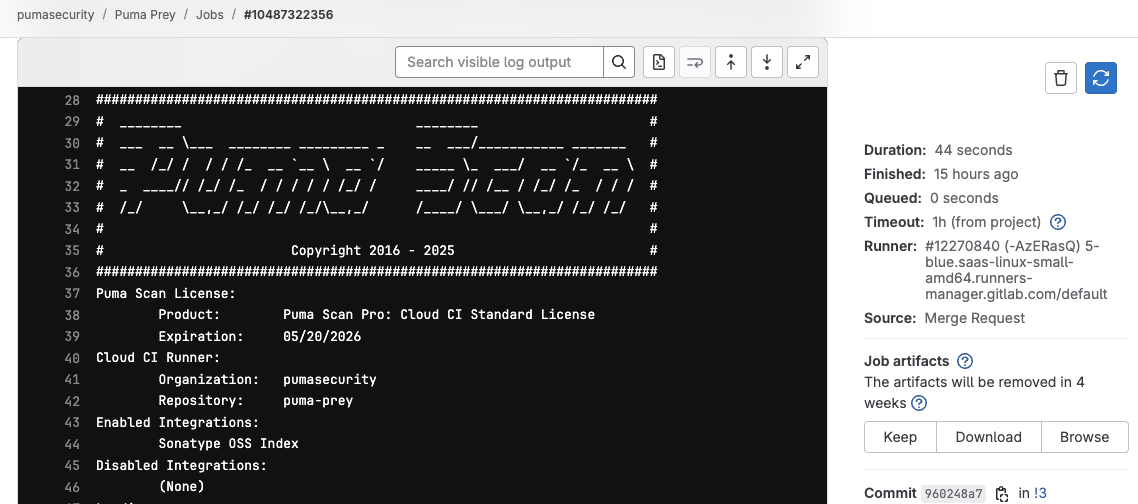This screenshot has height=504, width=1138.
Task: Click the search magnifier button
Action: (x=619, y=62)
